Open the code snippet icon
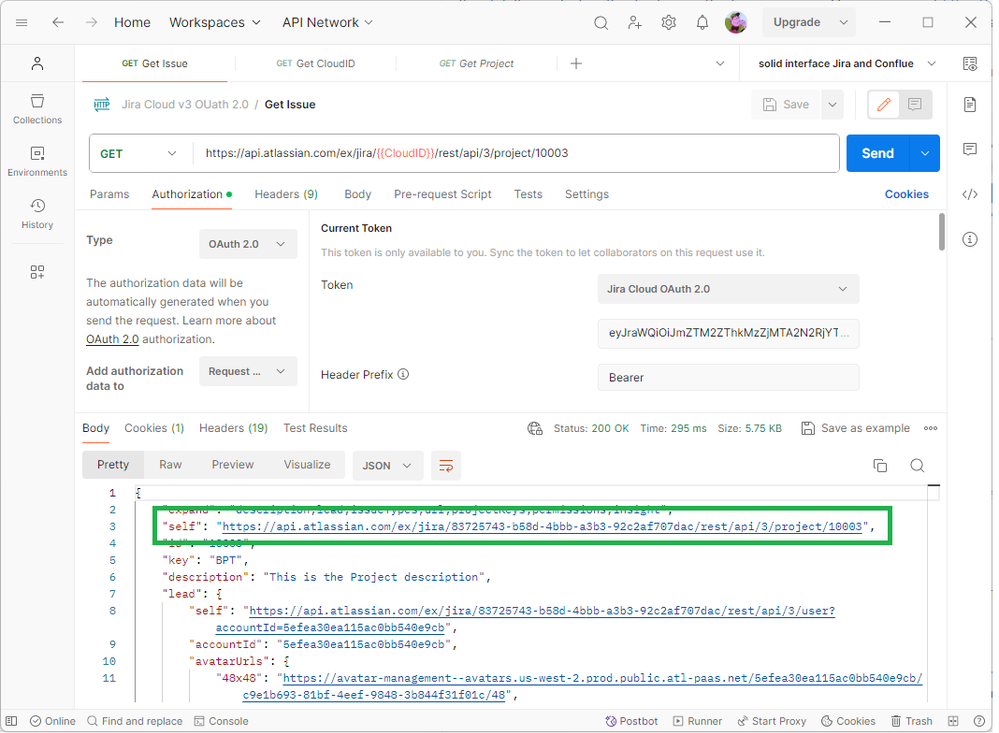Viewport: 999px width, 733px height. point(970,194)
